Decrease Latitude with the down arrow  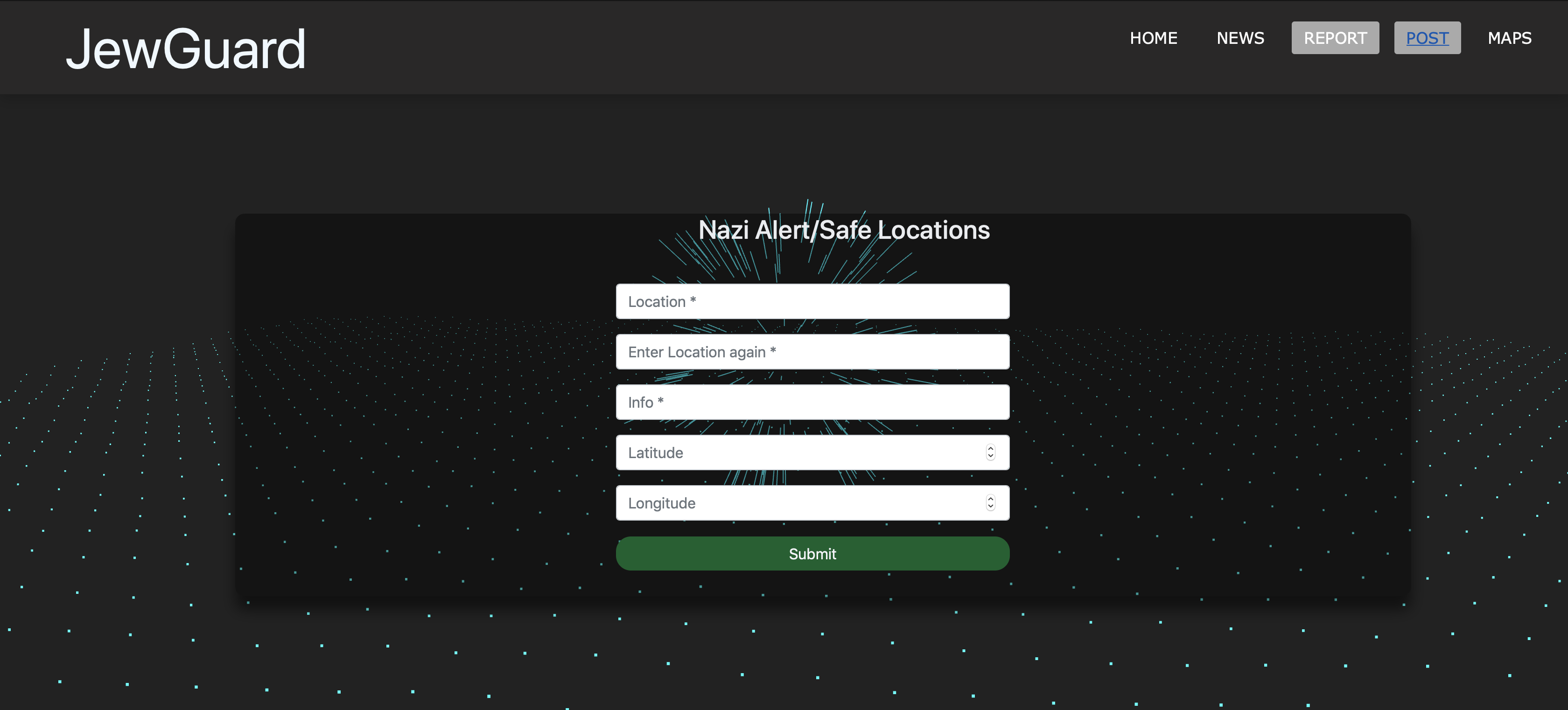pos(990,456)
